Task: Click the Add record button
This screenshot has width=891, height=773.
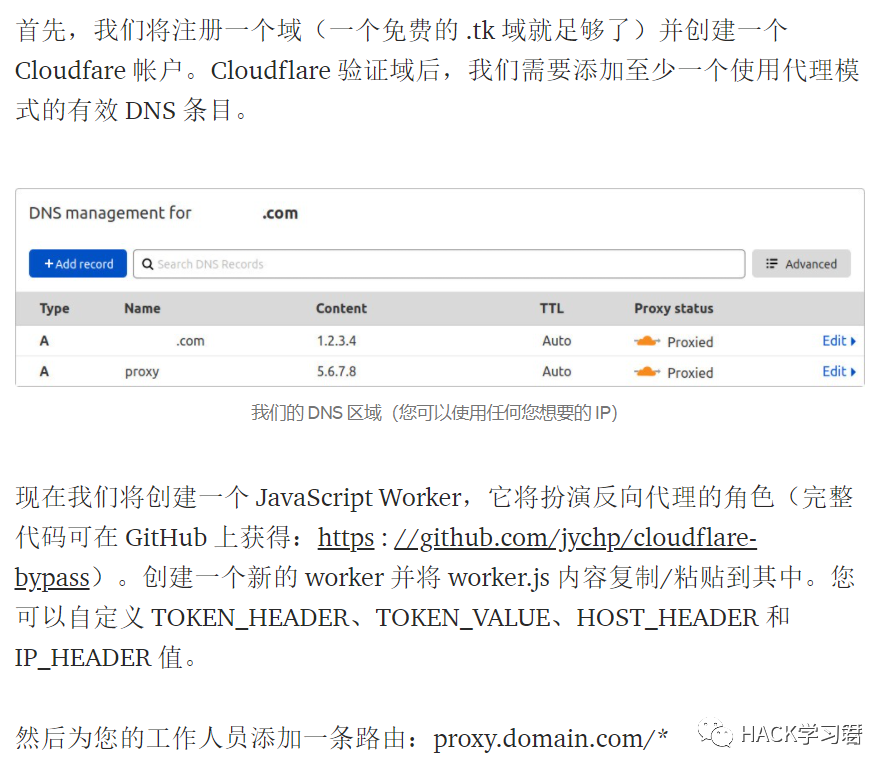Action: pyautogui.click(x=78, y=264)
